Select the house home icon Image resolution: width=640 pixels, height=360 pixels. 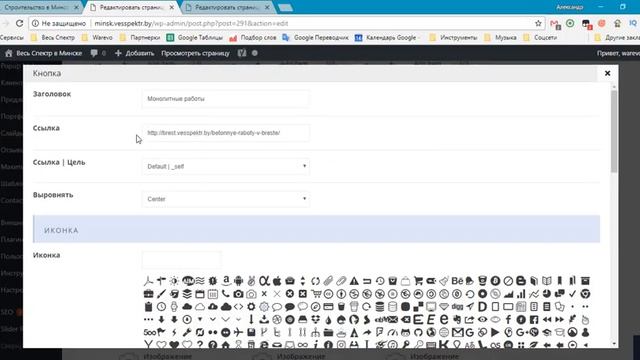pyautogui.click(x=225, y=345)
